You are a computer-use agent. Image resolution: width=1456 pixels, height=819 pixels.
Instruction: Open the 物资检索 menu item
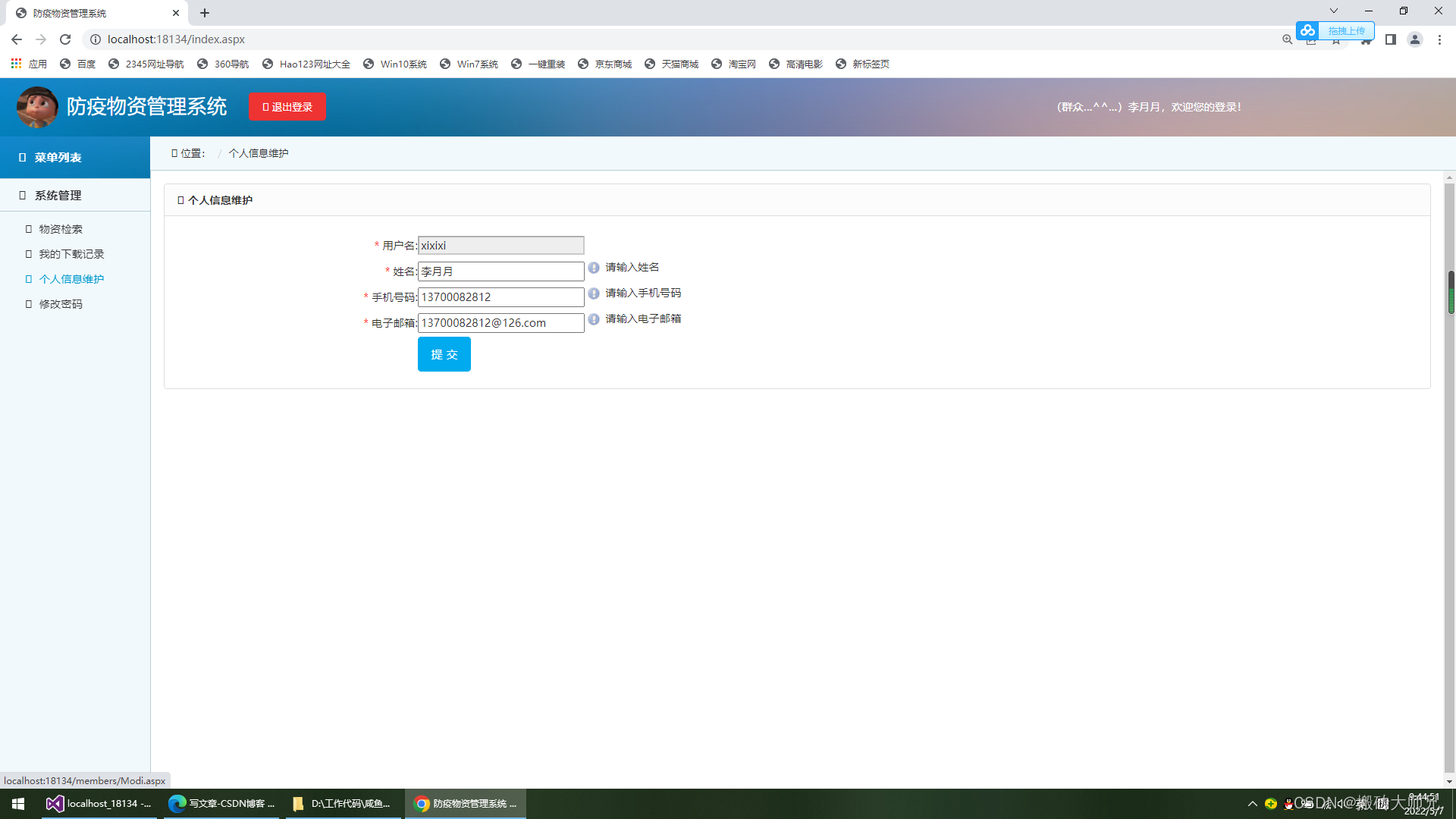click(61, 229)
